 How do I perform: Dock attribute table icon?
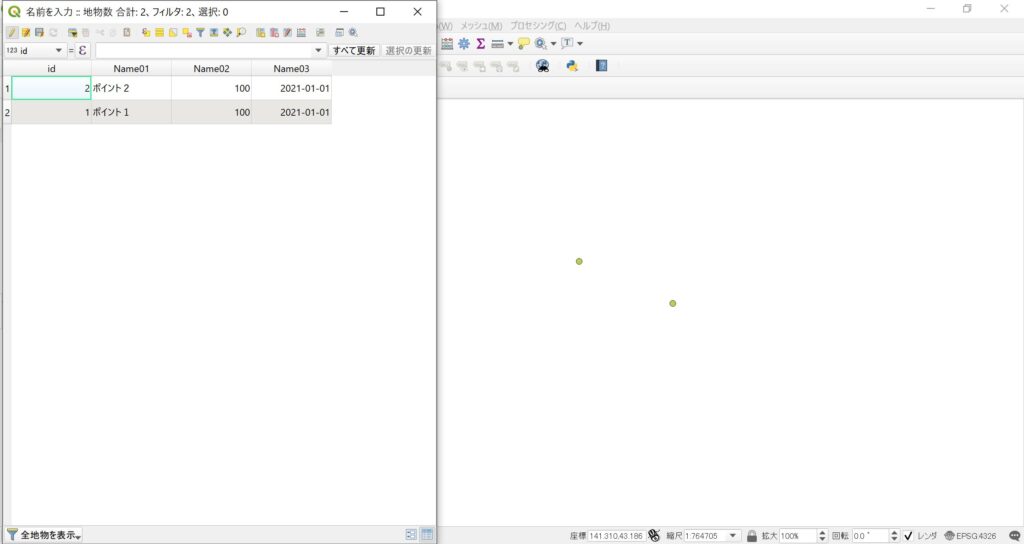point(339,32)
